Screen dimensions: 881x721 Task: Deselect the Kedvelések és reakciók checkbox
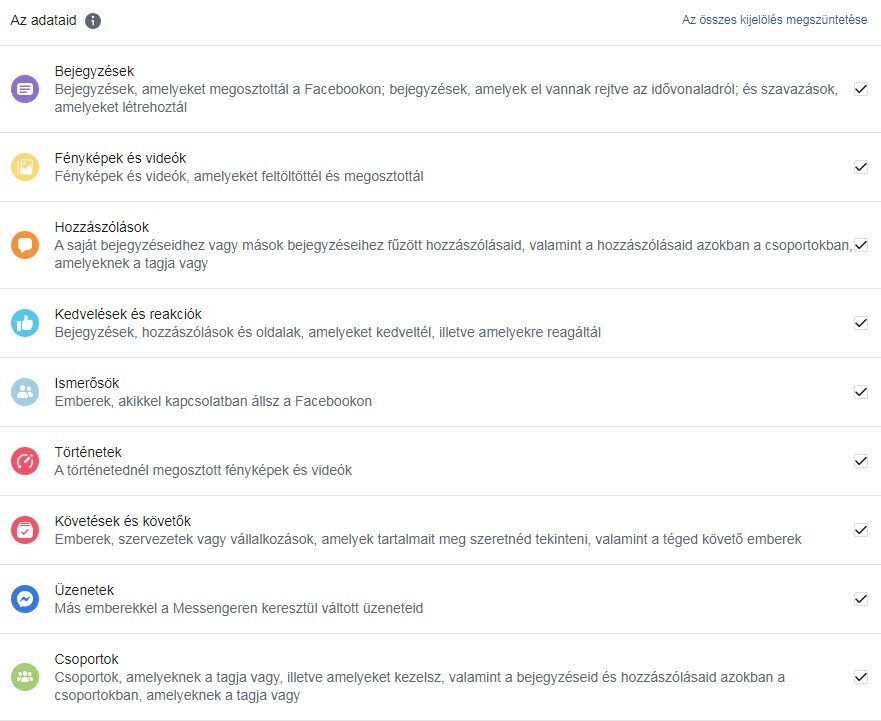860,323
